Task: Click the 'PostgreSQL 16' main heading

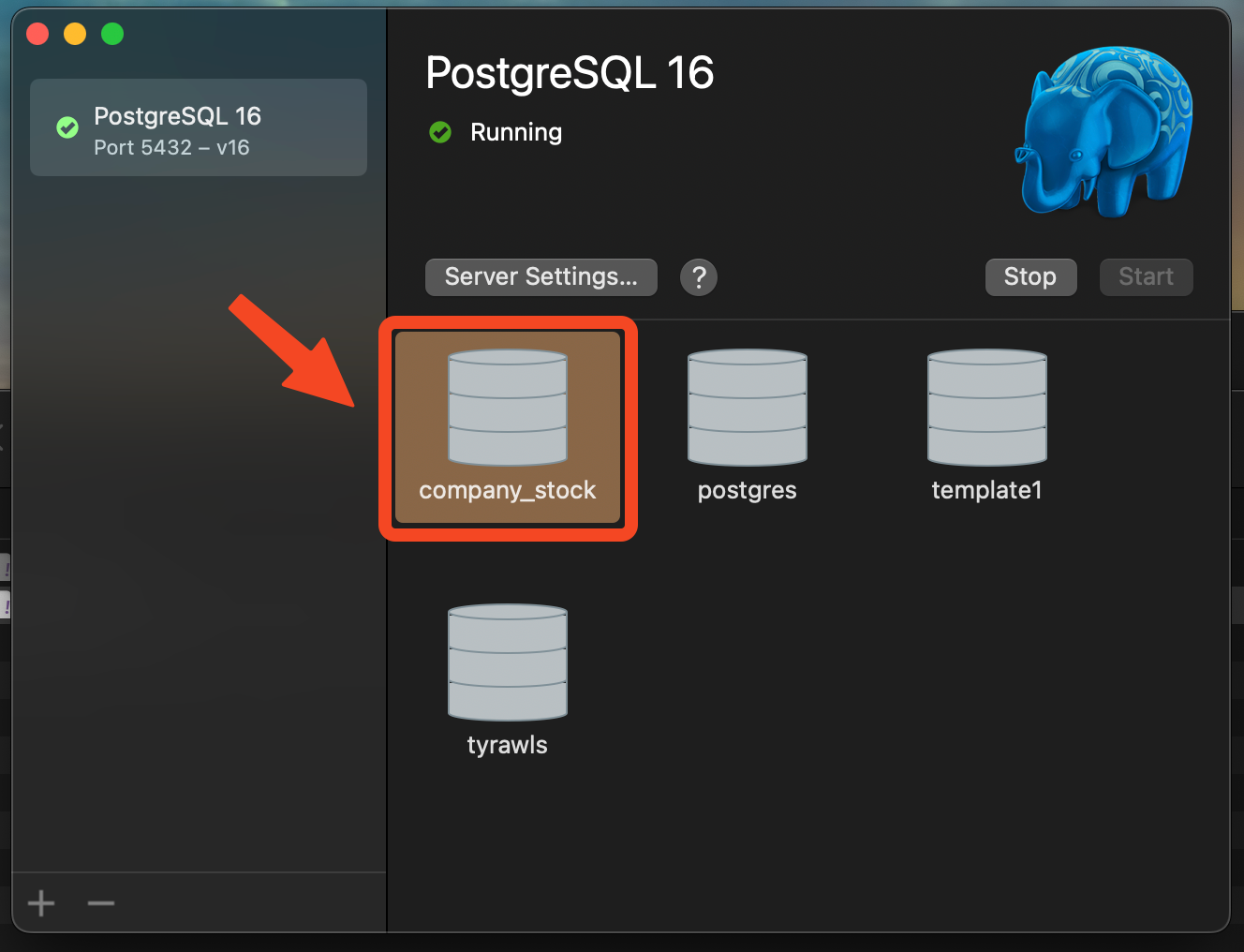Action: [x=570, y=73]
